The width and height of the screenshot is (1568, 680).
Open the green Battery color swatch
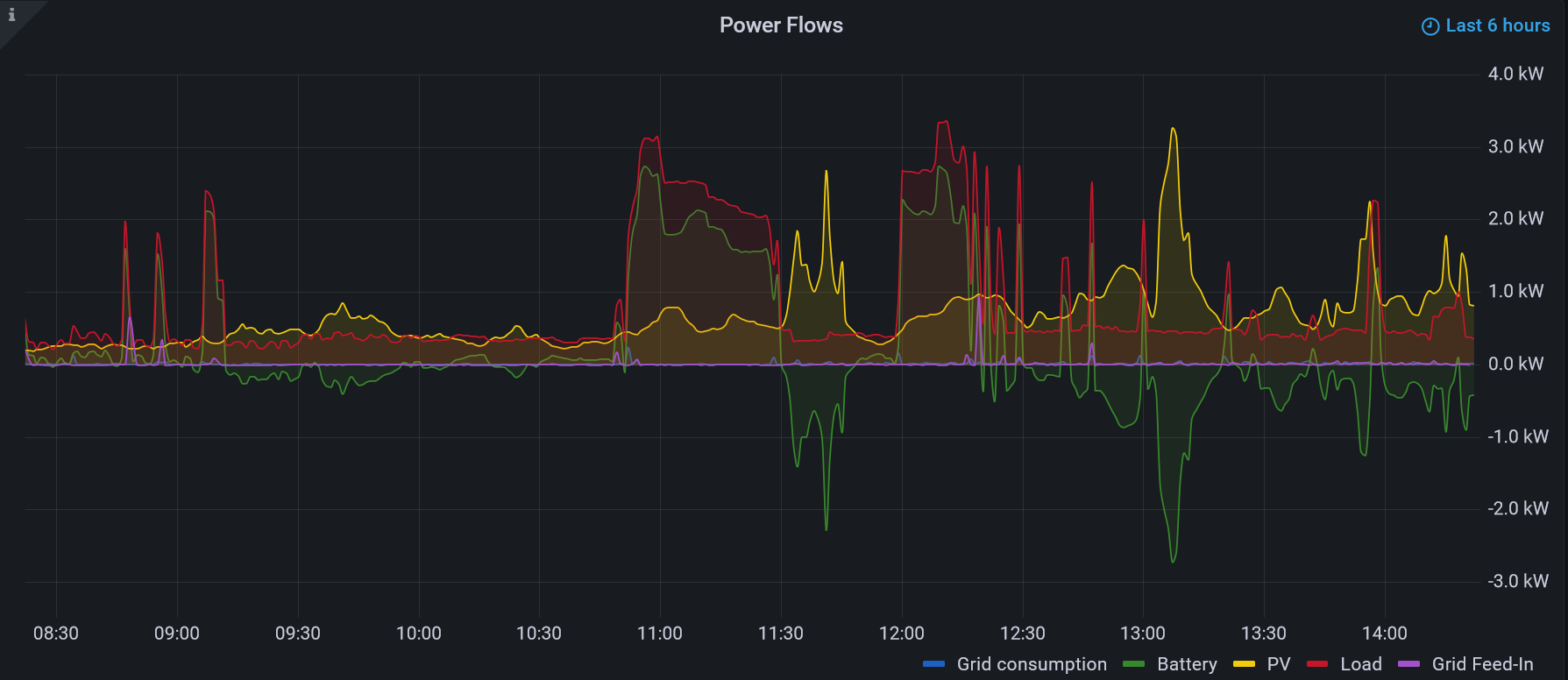click(x=1134, y=664)
